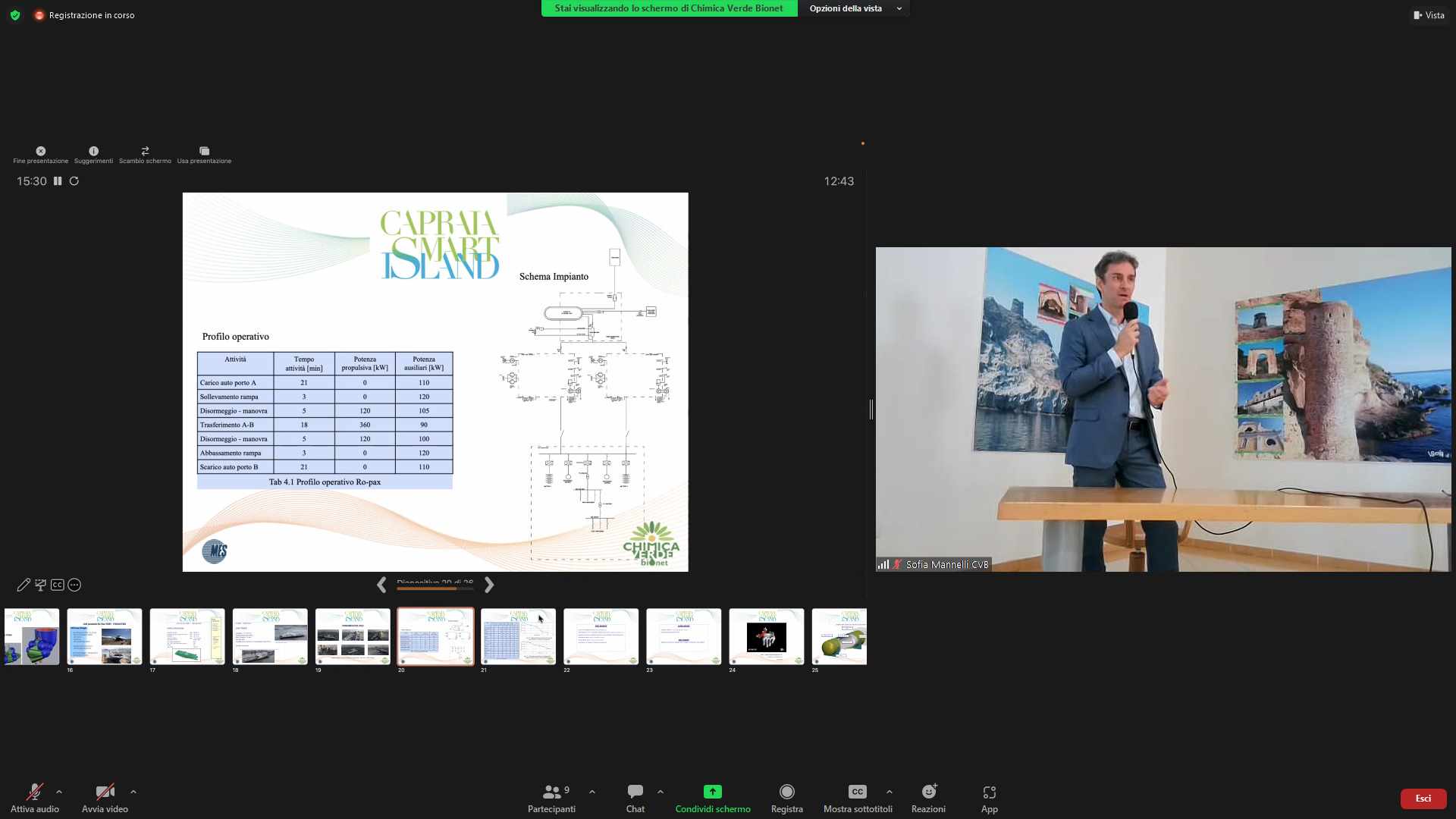Image resolution: width=1456 pixels, height=819 pixels.
Task: Click the Partecipanti icon
Action: (x=552, y=792)
